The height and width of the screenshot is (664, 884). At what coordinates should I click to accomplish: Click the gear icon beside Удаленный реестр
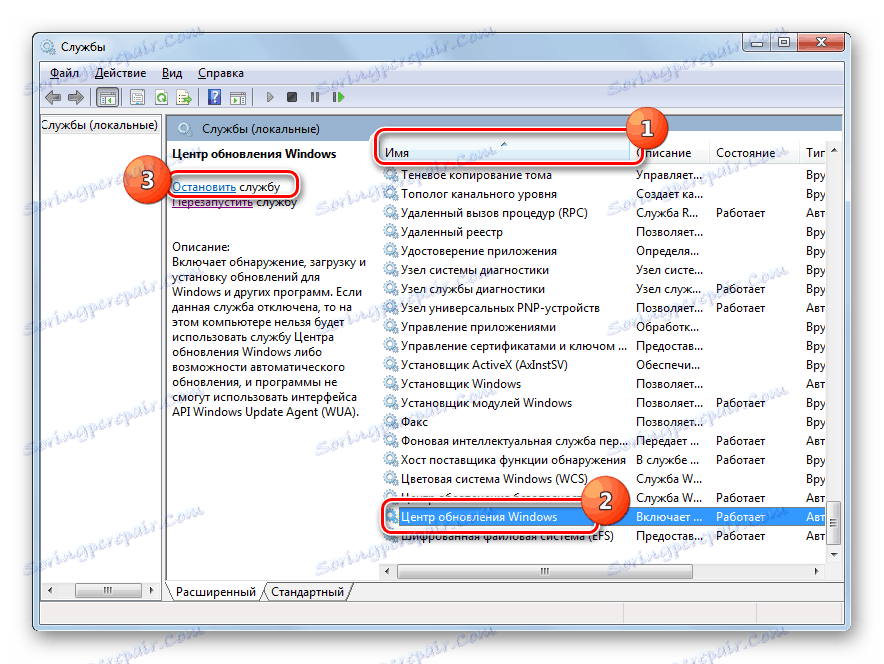pos(391,231)
